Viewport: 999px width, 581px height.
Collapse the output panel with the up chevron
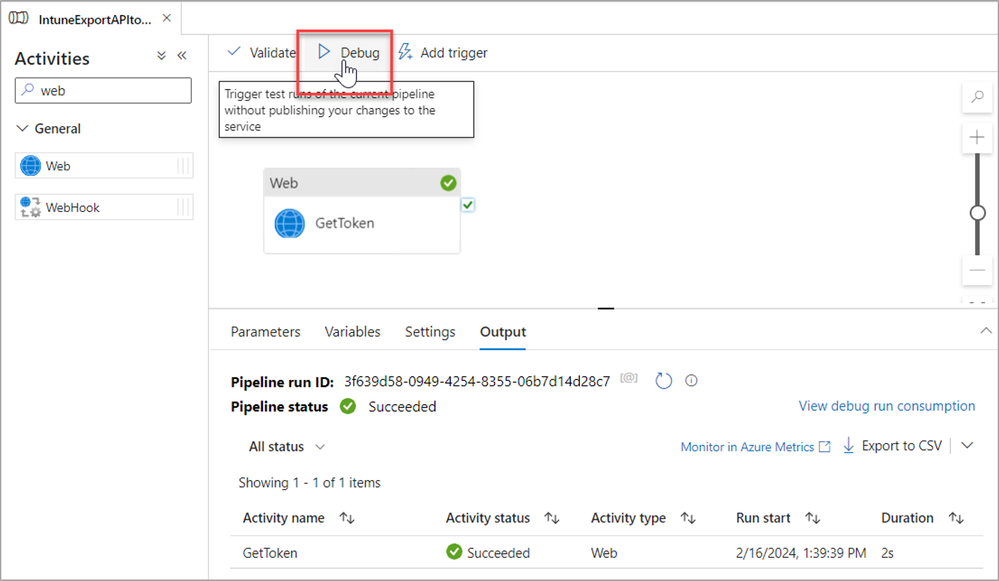point(986,331)
